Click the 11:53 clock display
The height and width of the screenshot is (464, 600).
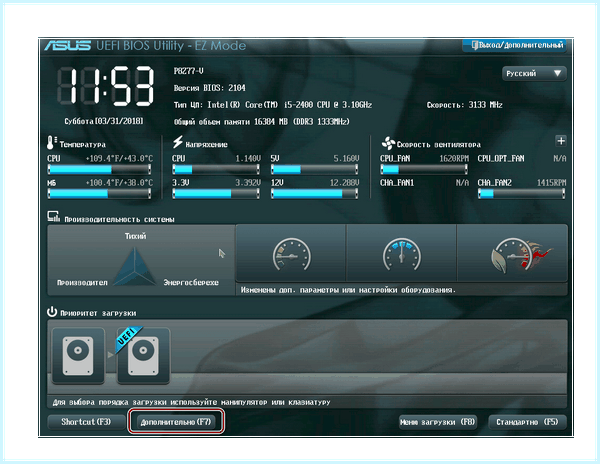tap(106, 86)
